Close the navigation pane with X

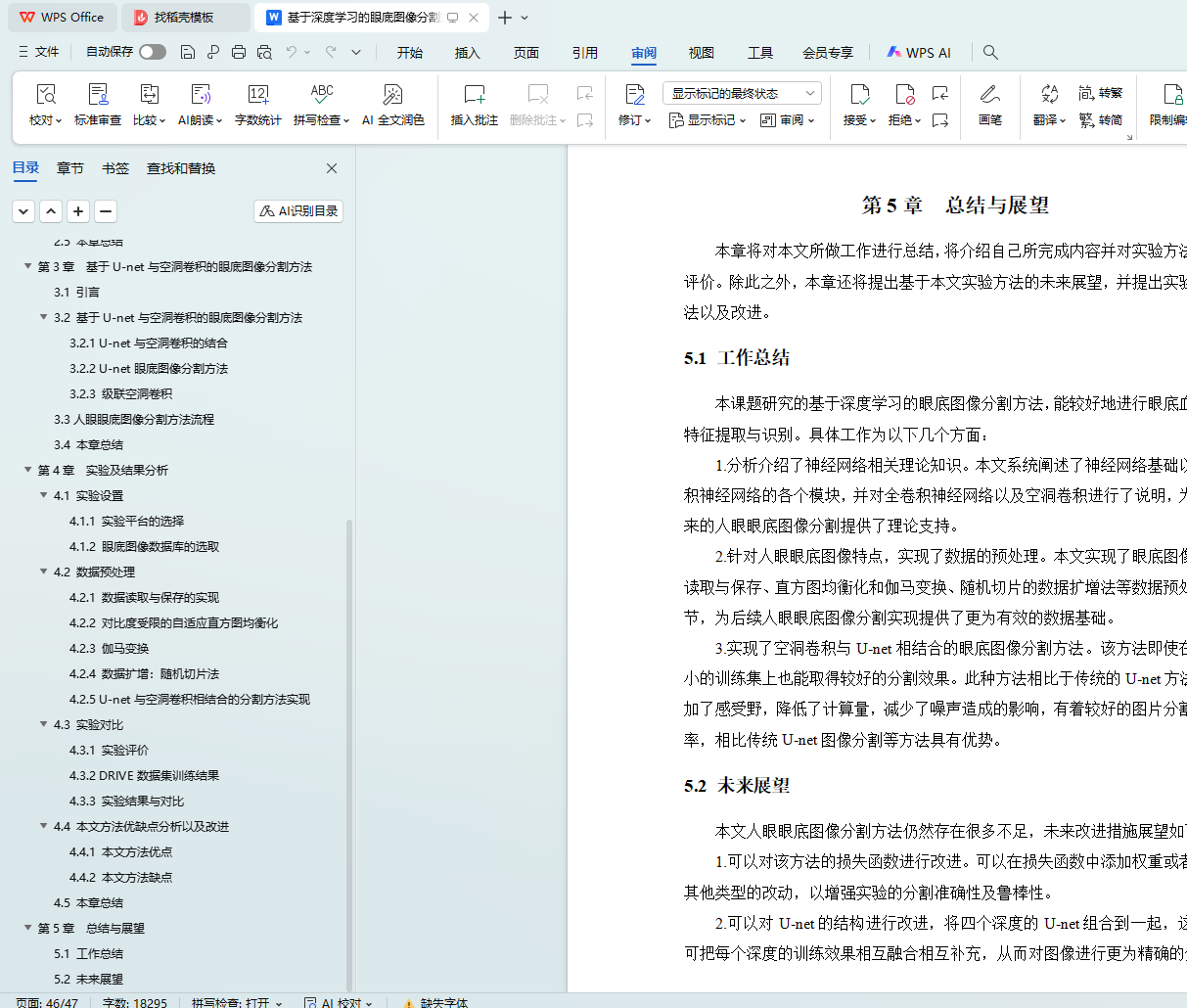332,168
